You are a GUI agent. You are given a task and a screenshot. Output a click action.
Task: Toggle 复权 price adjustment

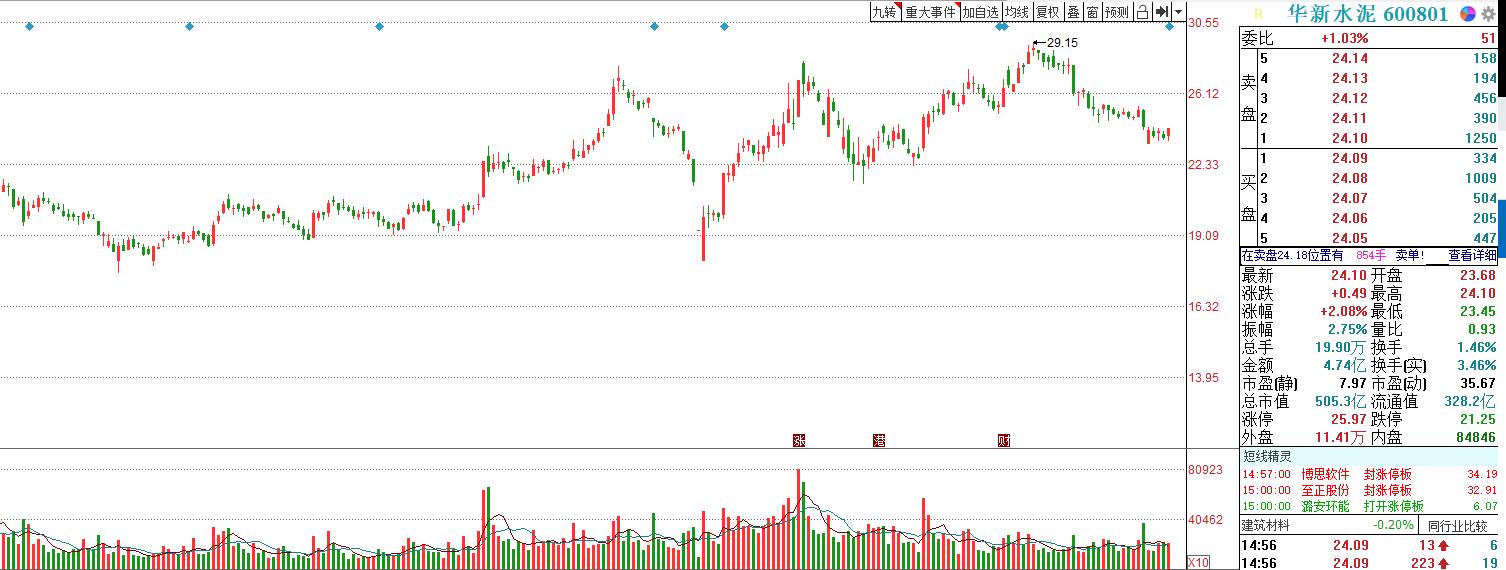pyautogui.click(x=1047, y=12)
